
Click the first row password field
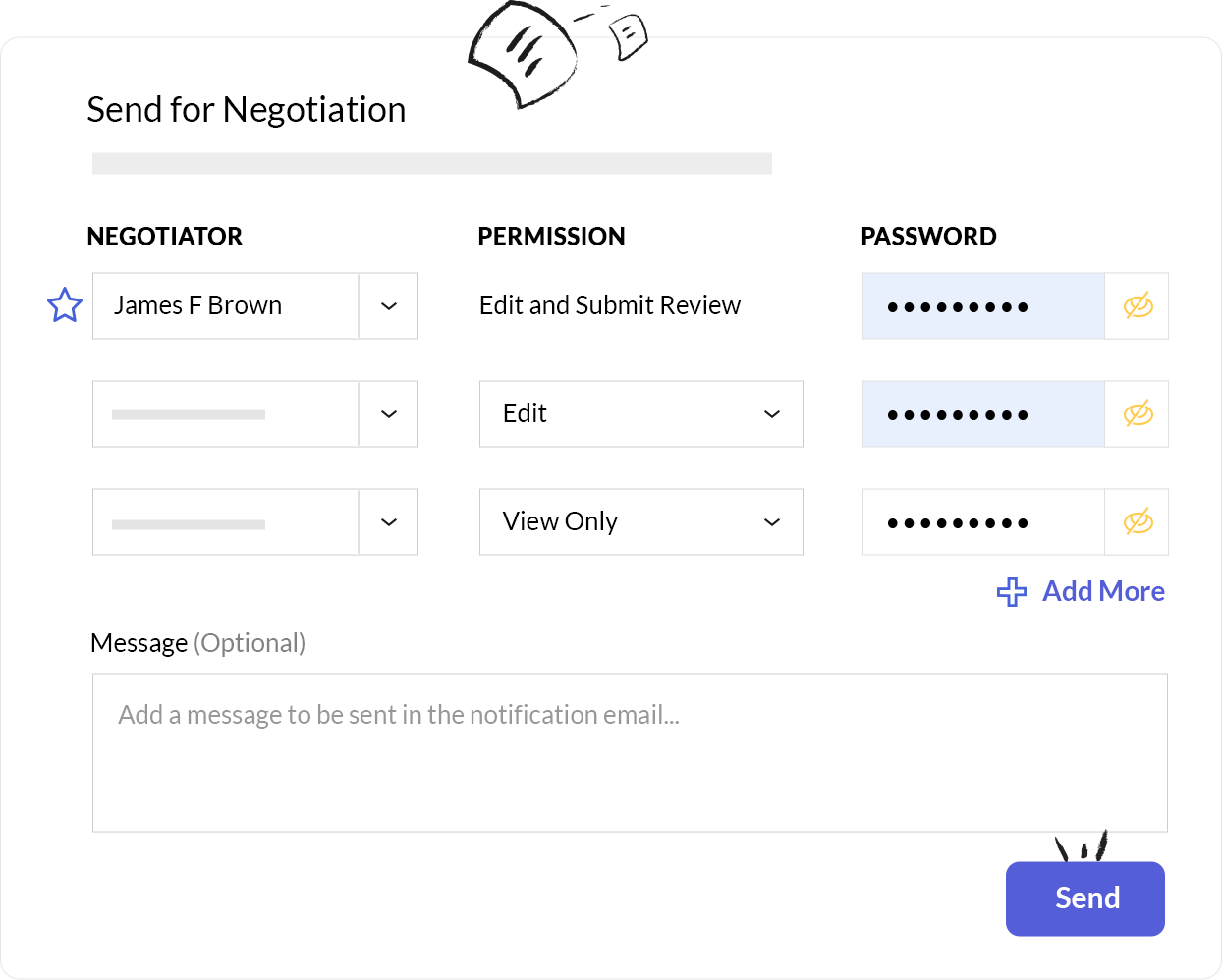(983, 306)
